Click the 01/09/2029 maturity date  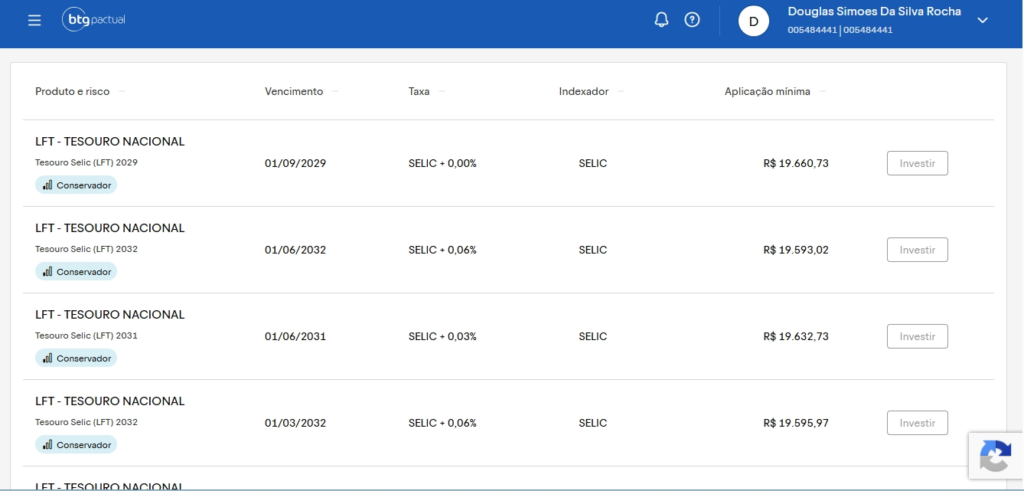pyautogui.click(x=295, y=163)
